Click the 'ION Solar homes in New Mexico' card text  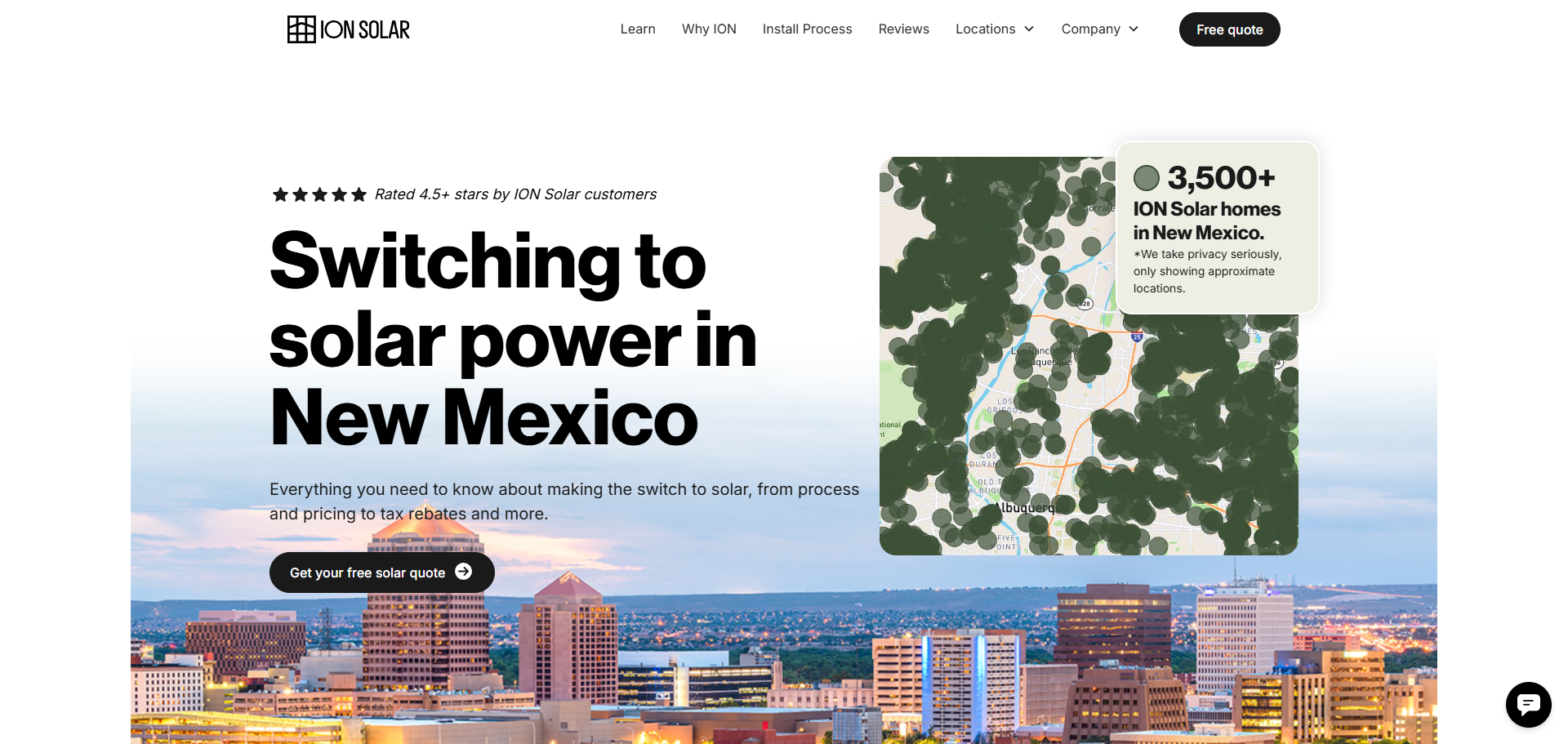(1206, 221)
